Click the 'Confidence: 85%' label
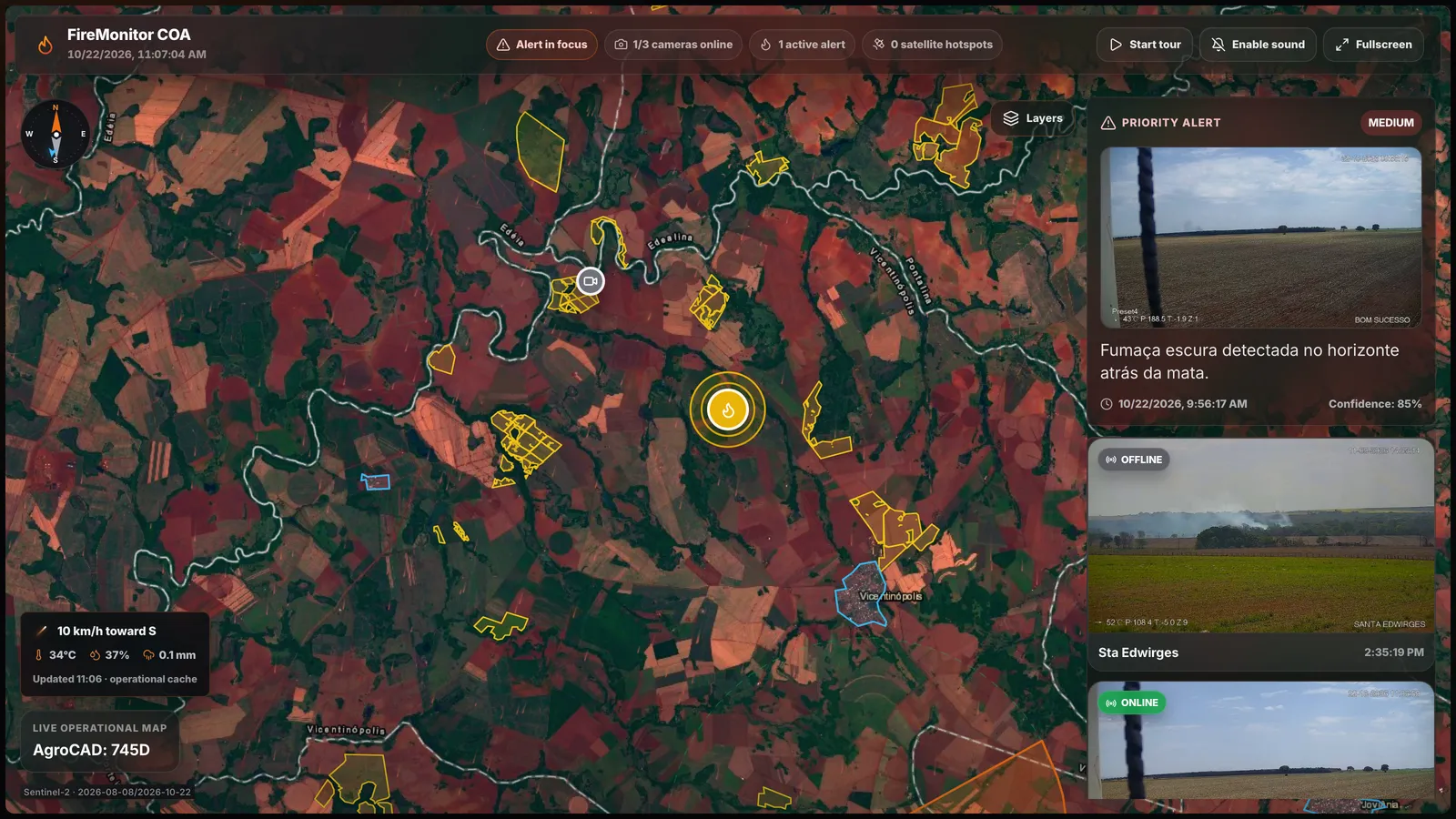Viewport: 1456px width, 819px height. click(x=1374, y=404)
